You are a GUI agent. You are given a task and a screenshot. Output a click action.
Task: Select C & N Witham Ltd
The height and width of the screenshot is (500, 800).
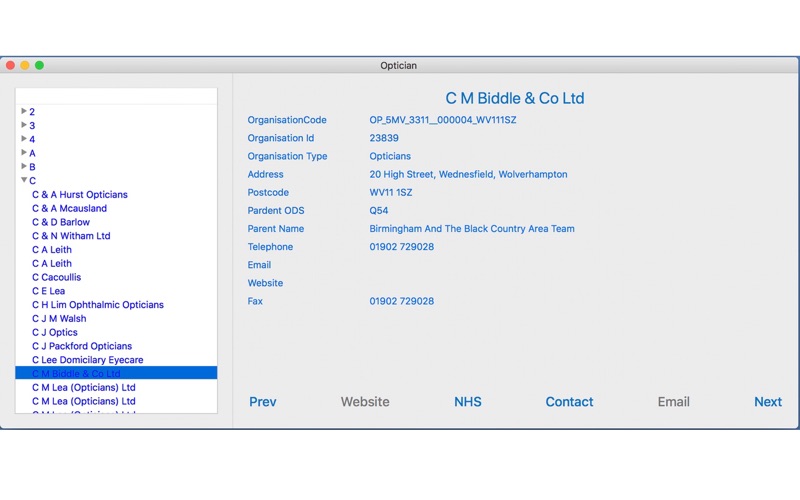71,236
